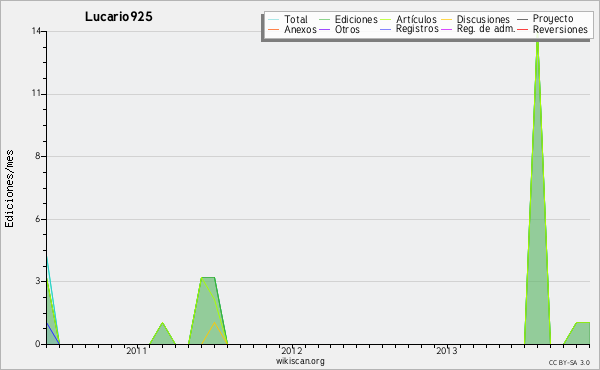This screenshot has width=600, height=370.
Task: Select the Discusiones legend label
Action: click(483, 19)
